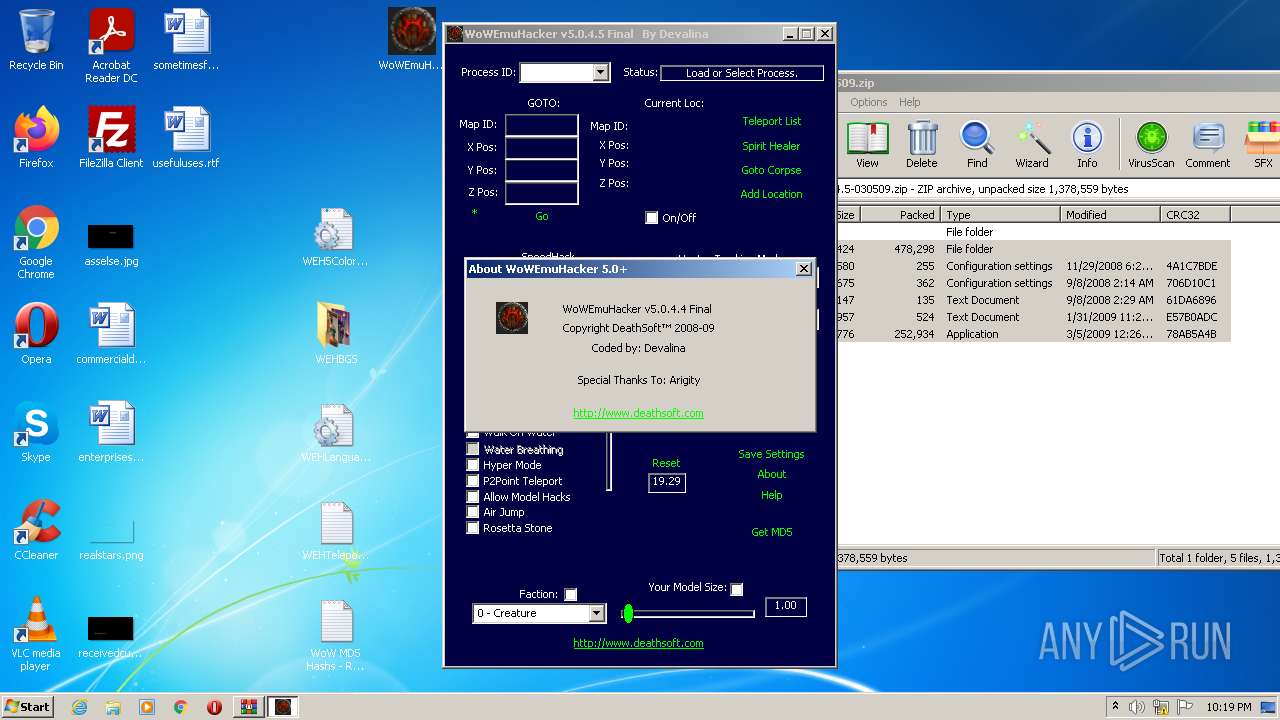Open the Wizard tool in WinRAR

[1032, 144]
